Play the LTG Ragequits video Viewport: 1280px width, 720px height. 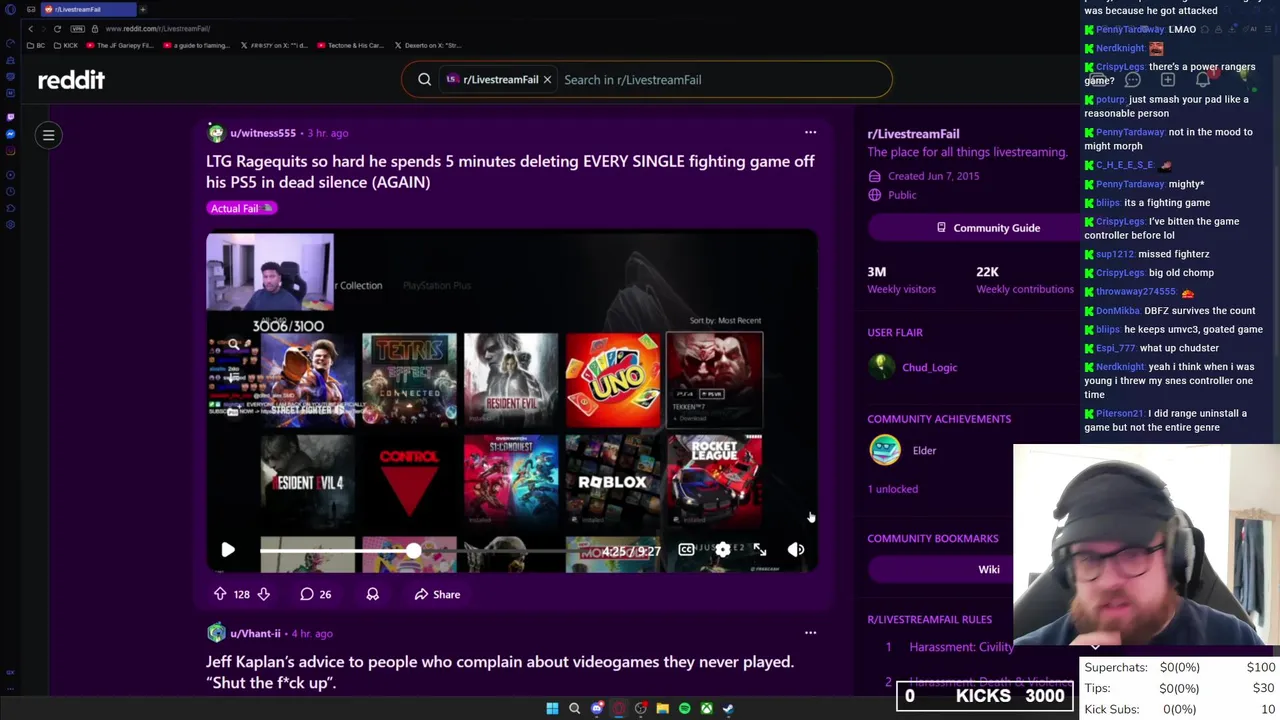pos(228,550)
